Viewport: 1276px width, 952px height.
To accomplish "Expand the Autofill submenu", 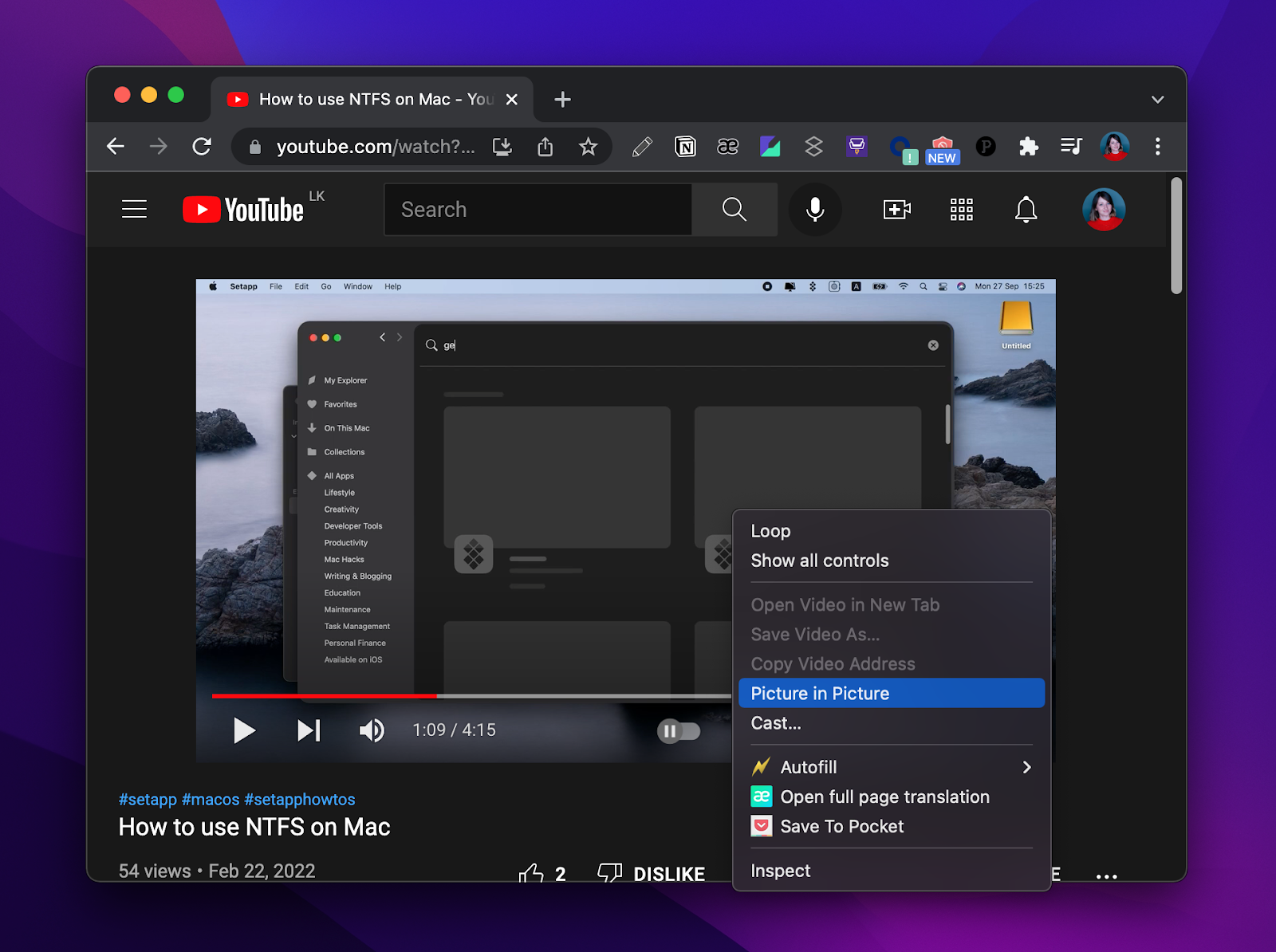I will point(892,767).
